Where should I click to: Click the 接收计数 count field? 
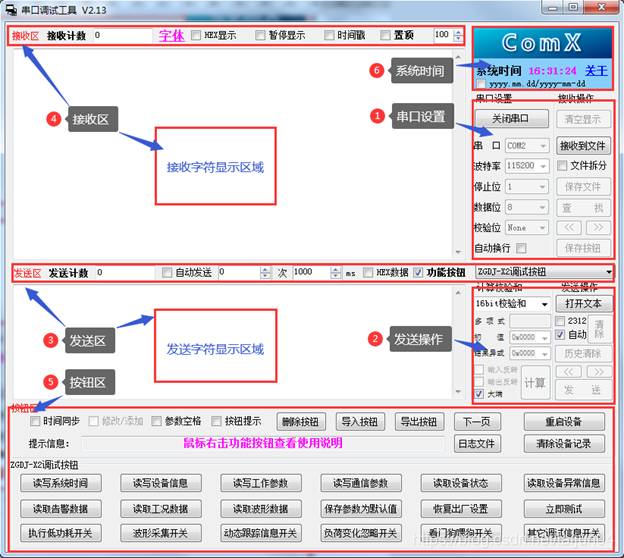pyautogui.click(x=122, y=35)
